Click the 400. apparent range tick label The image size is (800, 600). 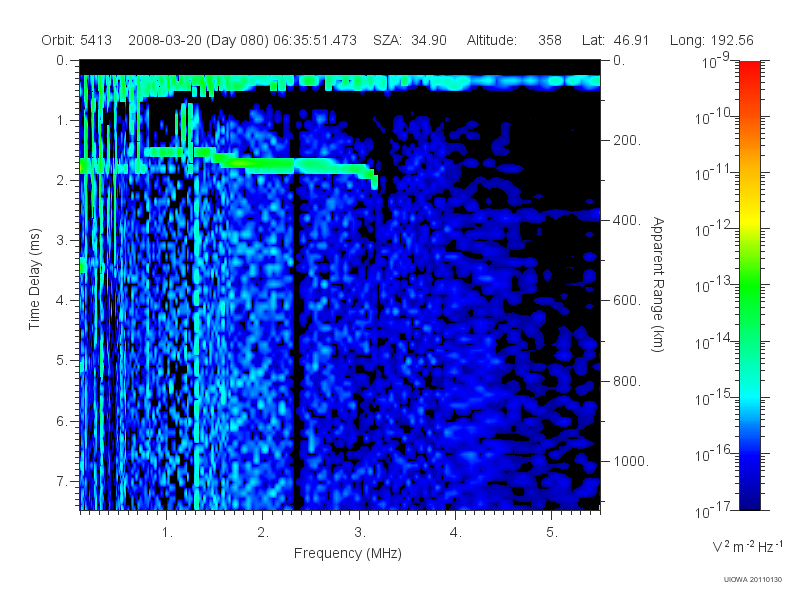click(627, 220)
